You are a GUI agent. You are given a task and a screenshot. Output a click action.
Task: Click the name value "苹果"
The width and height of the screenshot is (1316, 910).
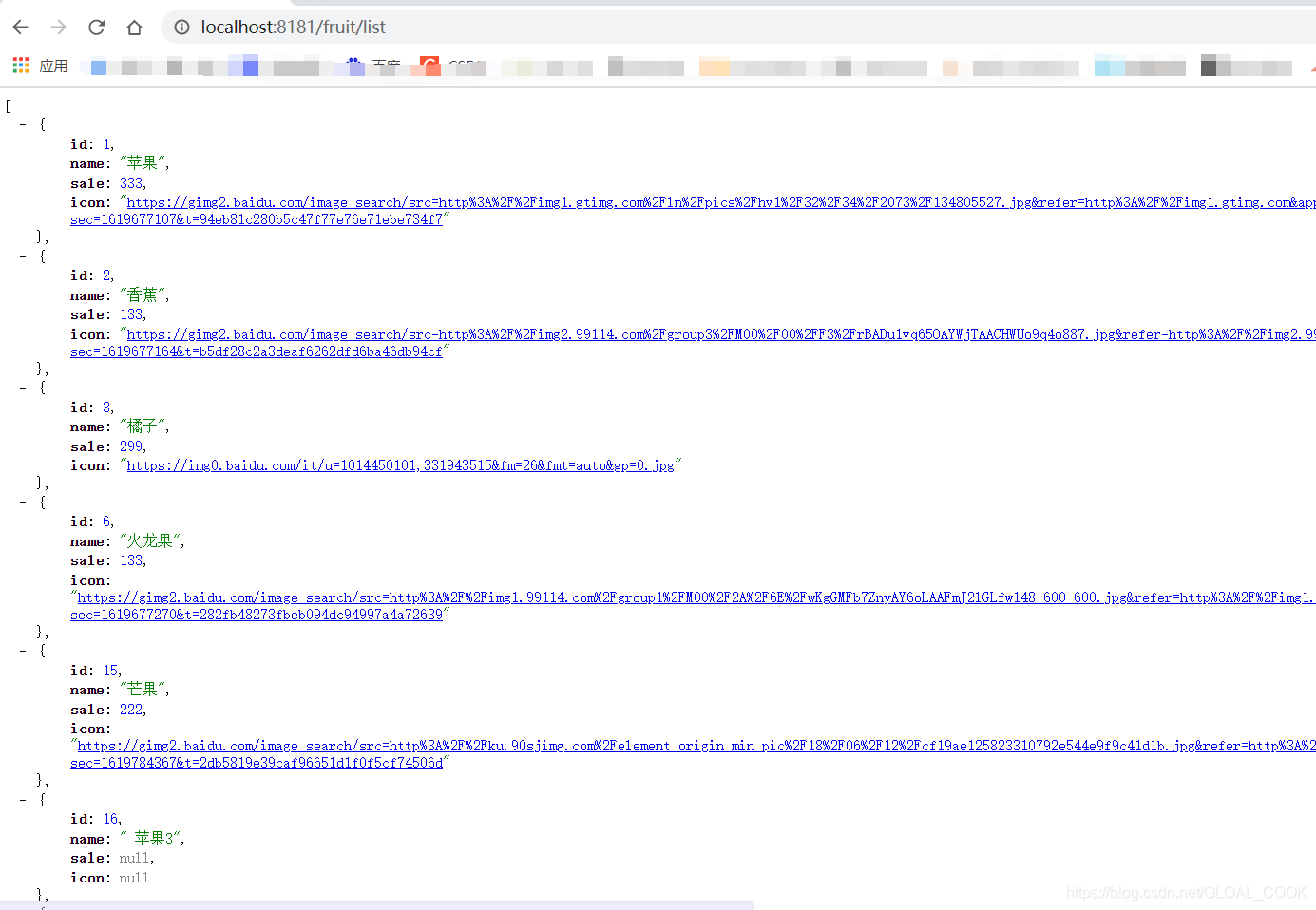coord(143,163)
